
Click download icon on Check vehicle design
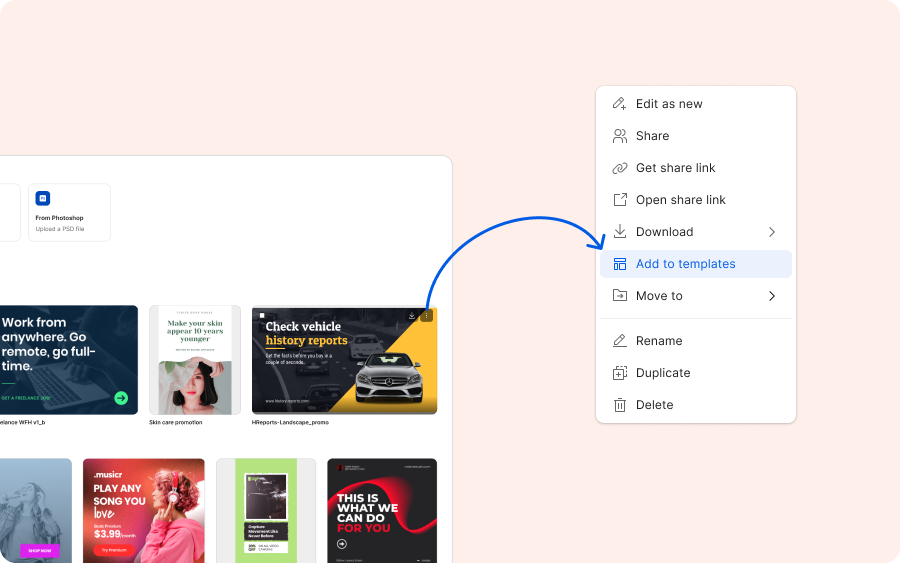tap(412, 316)
